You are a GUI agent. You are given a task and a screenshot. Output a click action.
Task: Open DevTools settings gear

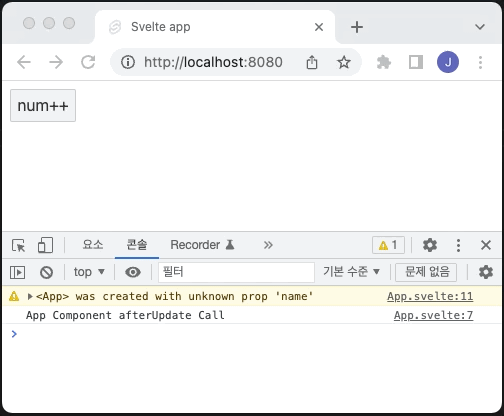pos(430,245)
